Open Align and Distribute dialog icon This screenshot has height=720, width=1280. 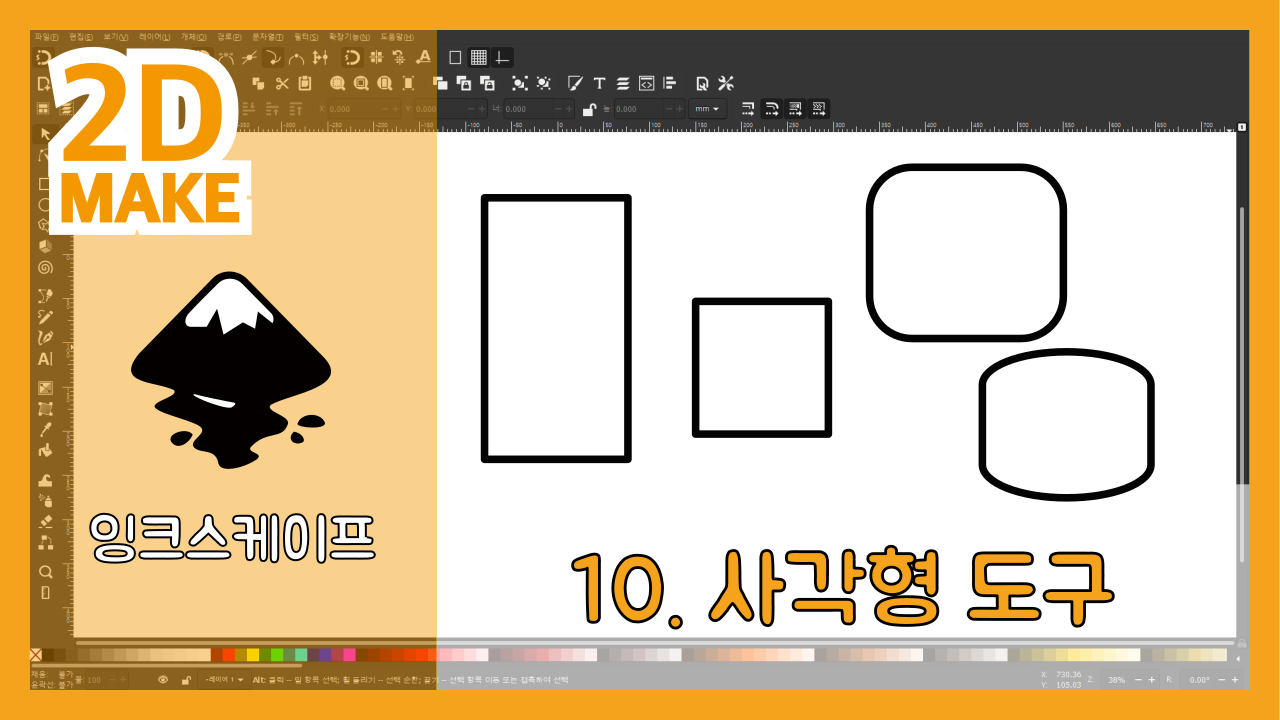pos(670,83)
